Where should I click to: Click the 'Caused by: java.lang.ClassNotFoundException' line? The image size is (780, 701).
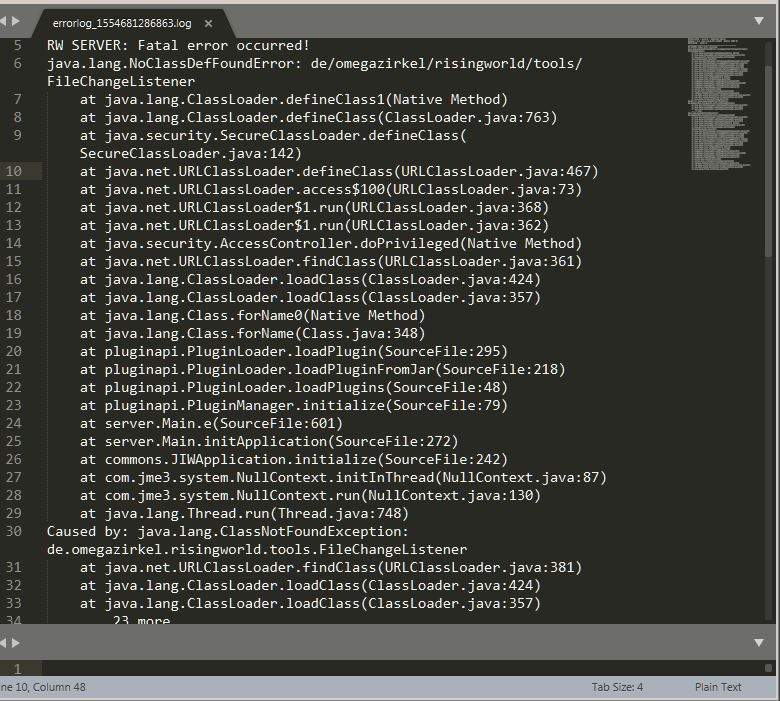tap(228, 531)
